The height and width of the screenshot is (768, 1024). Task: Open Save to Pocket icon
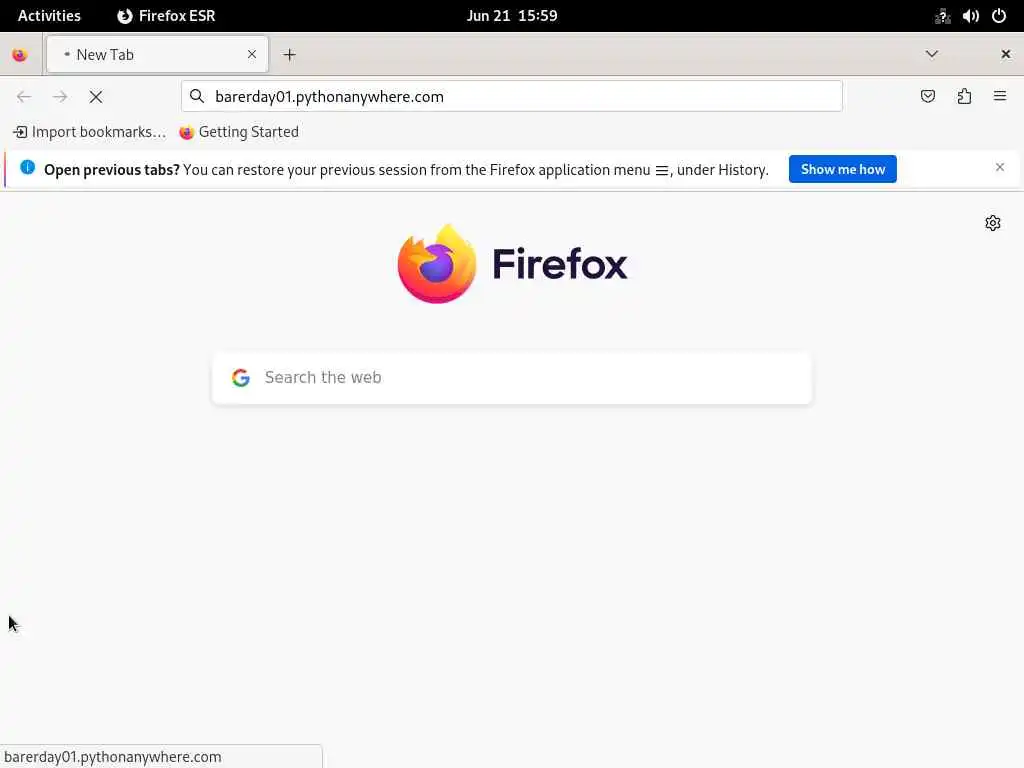(928, 96)
